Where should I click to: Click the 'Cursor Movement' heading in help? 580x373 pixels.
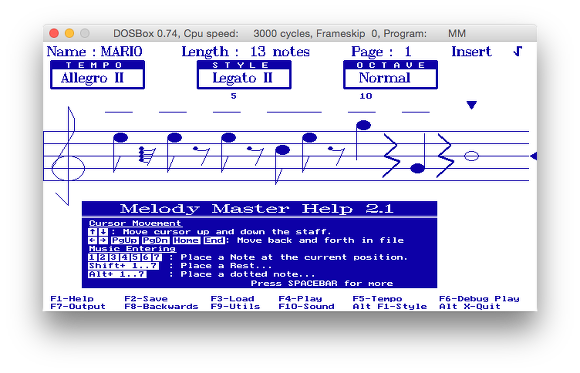tap(135, 224)
